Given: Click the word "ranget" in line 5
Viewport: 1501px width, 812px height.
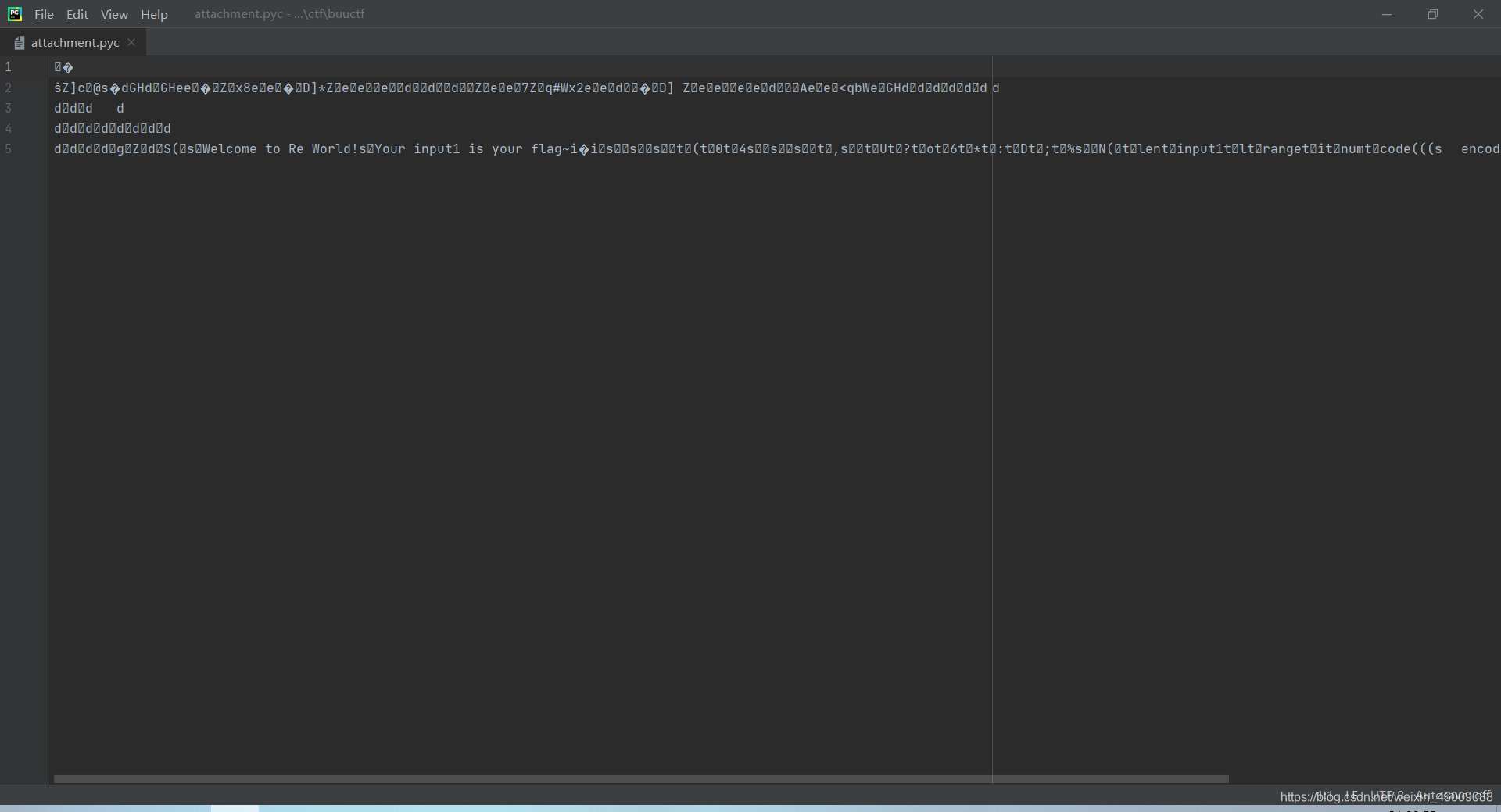Looking at the screenshot, I should pyautogui.click(x=1286, y=148).
